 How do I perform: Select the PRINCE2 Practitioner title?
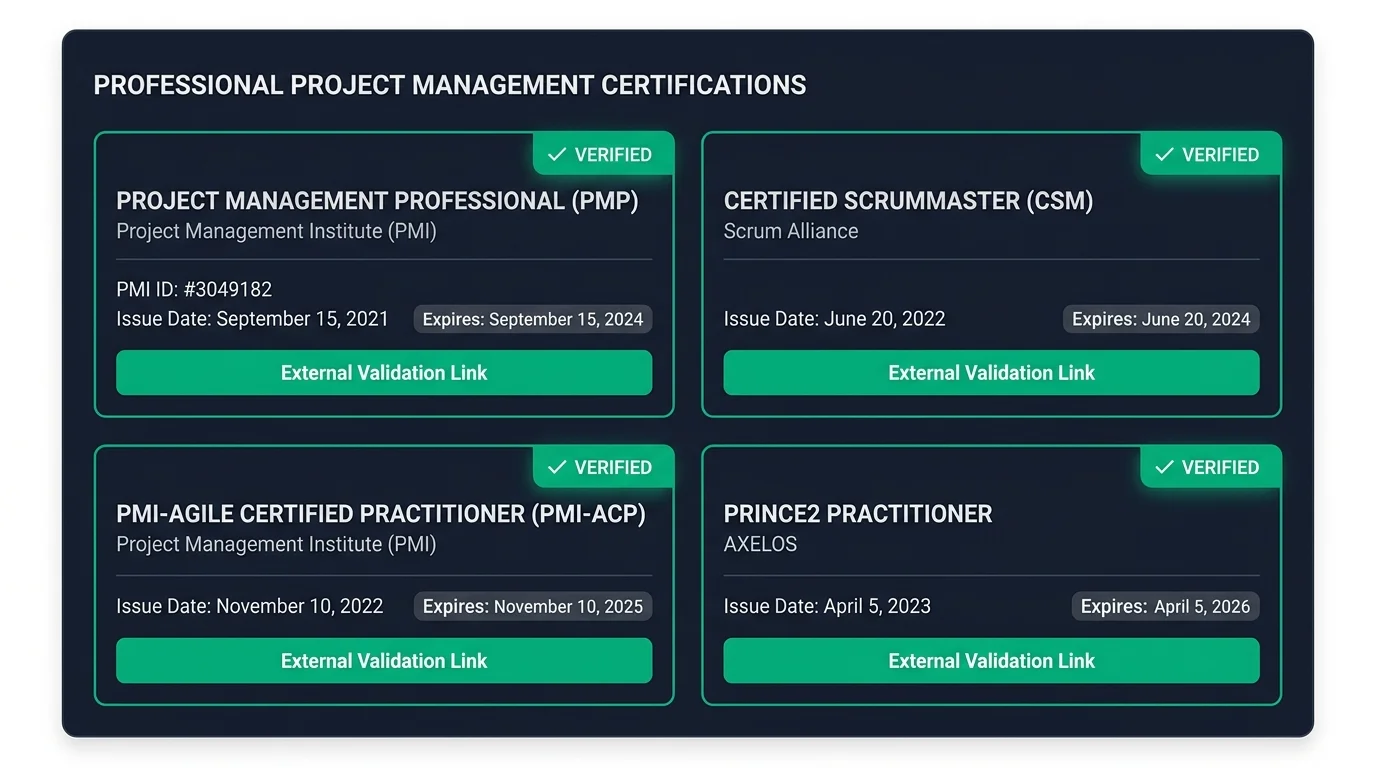858,514
